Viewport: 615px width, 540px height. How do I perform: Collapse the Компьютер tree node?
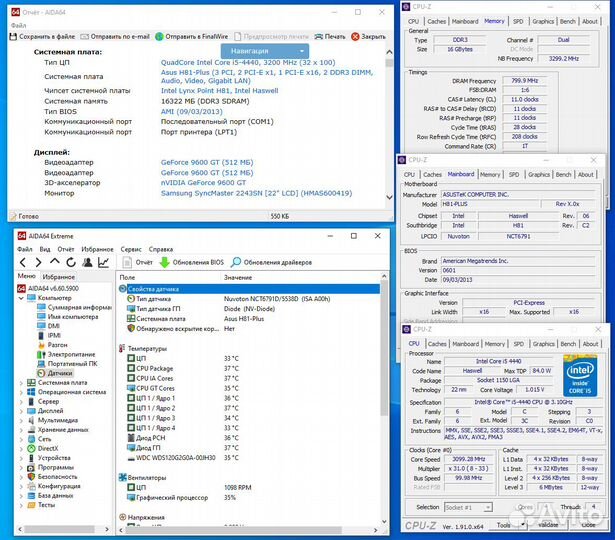21,298
